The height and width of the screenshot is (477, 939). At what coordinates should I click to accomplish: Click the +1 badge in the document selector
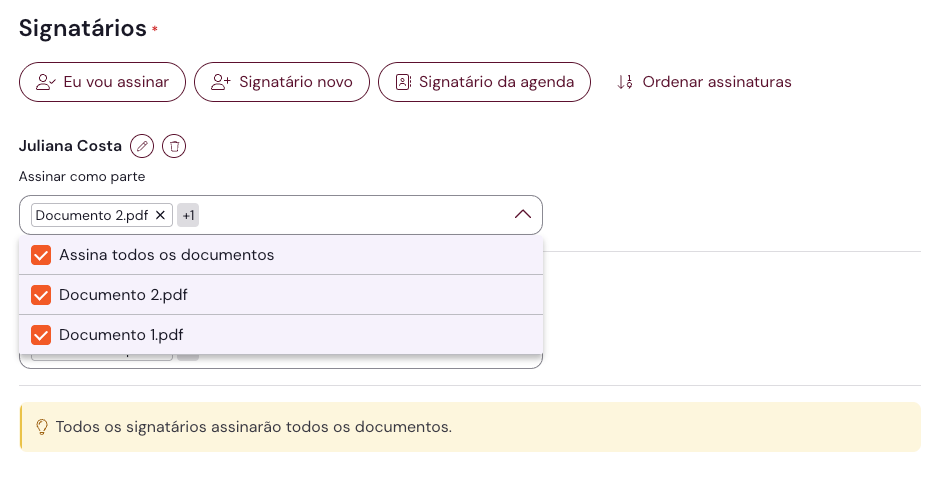(188, 215)
